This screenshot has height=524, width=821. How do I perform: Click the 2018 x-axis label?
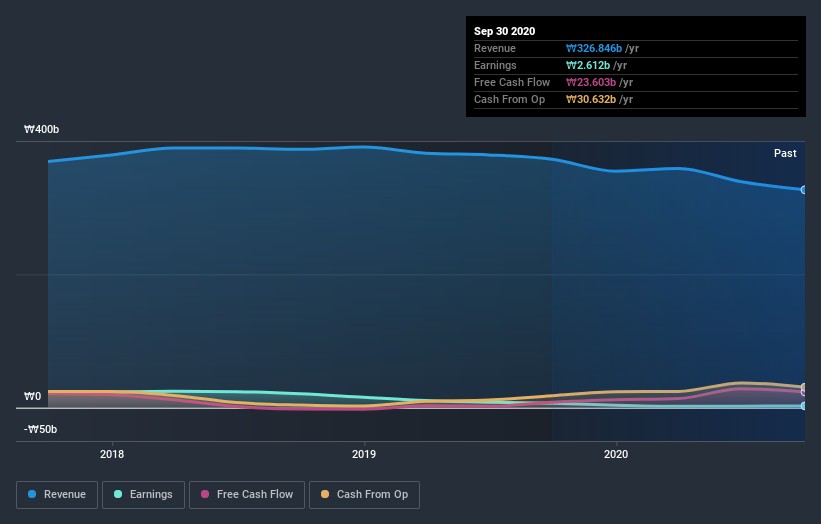112,454
